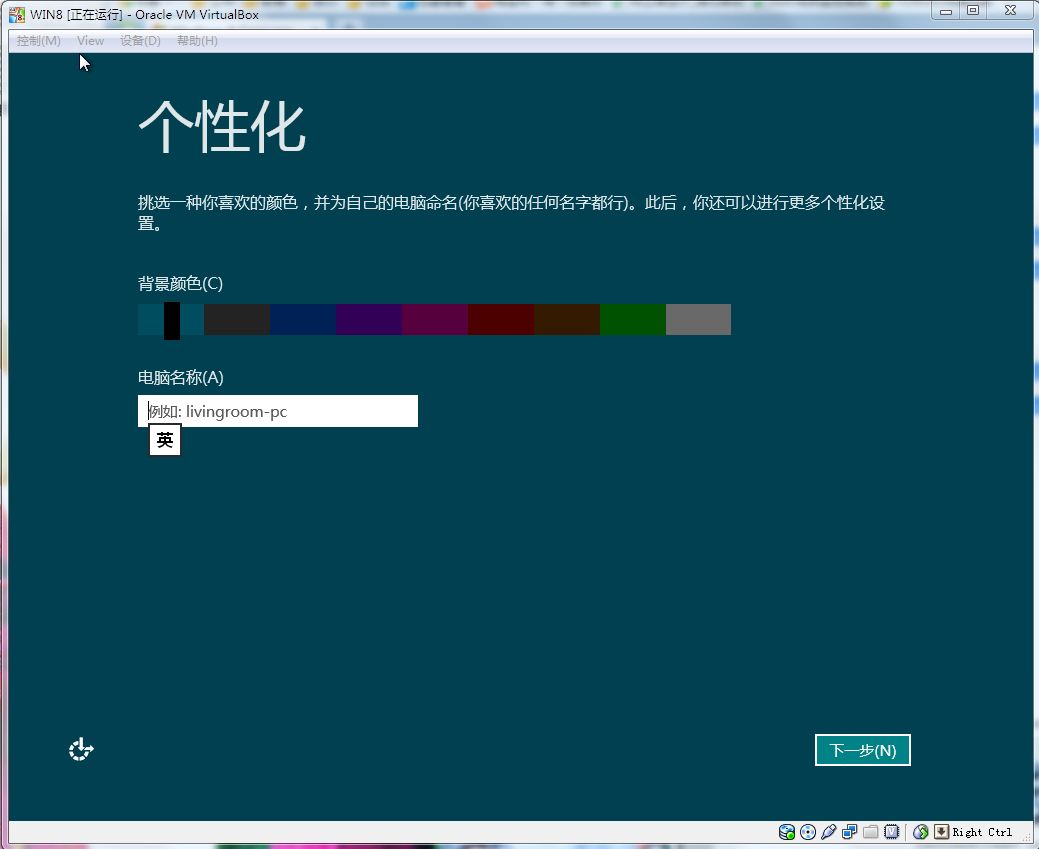Open the View menu
Screen dimensions: 1039x849
coord(90,41)
